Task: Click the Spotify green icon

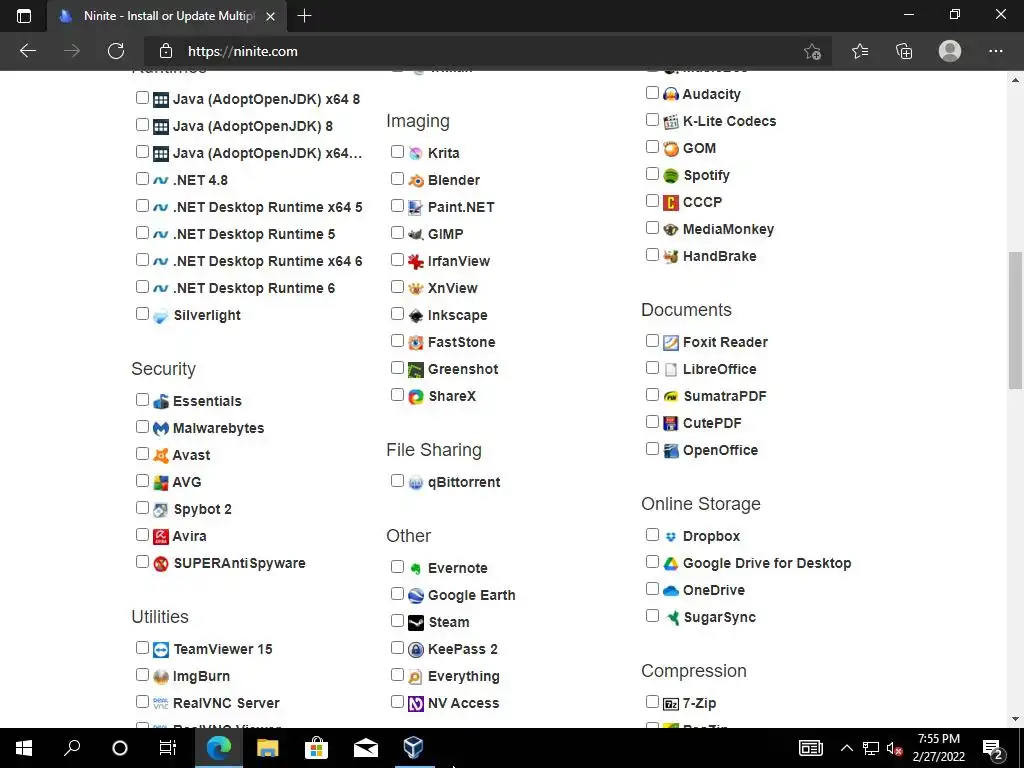Action: (x=671, y=176)
